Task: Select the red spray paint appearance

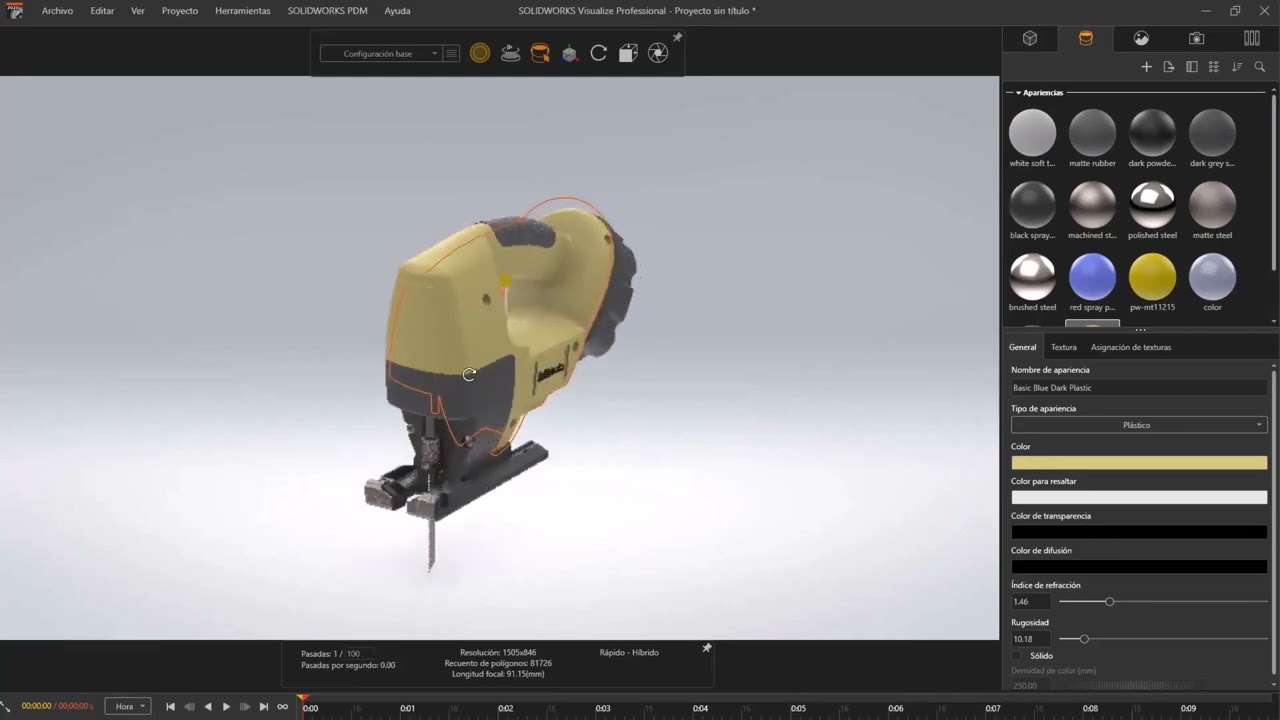Action: pyautogui.click(x=1092, y=277)
